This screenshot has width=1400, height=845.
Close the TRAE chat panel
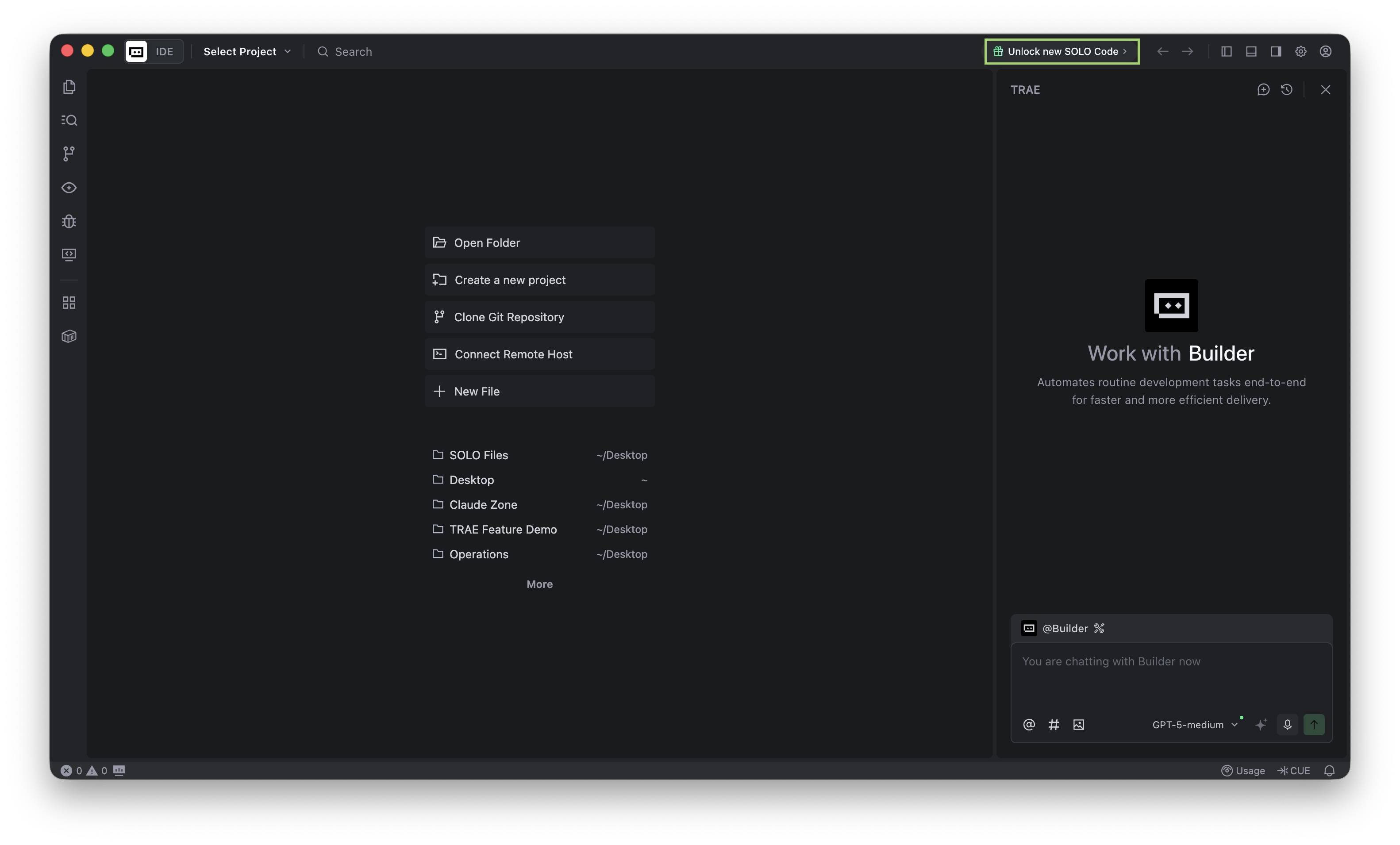[1326, 90]
